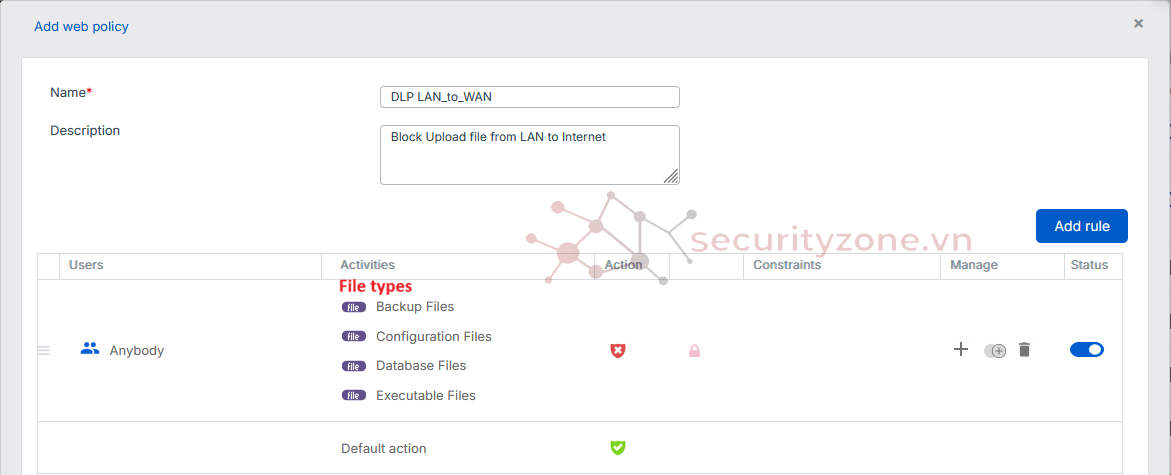
Task: Click the pink lock icon in the rule row
Action: [x=694, y=351]
